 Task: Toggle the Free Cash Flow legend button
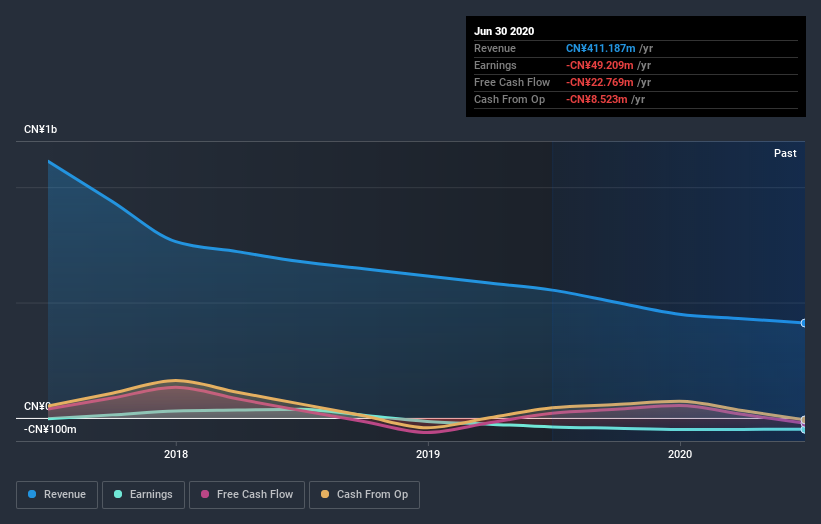247,495
